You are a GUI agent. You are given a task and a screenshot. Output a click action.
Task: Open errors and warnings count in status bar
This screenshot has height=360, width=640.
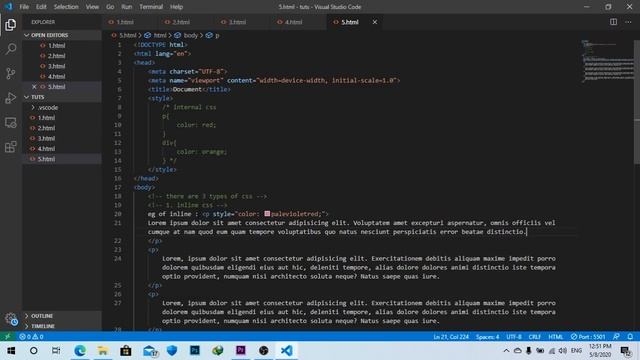point(31,337)
